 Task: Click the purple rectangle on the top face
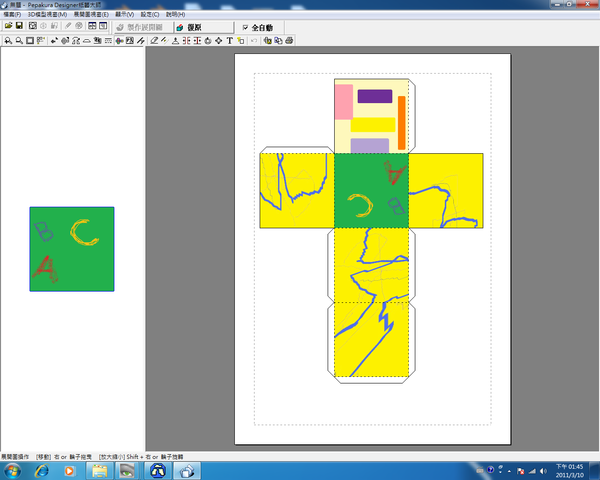pyautogui.click(x=375, y=96)
